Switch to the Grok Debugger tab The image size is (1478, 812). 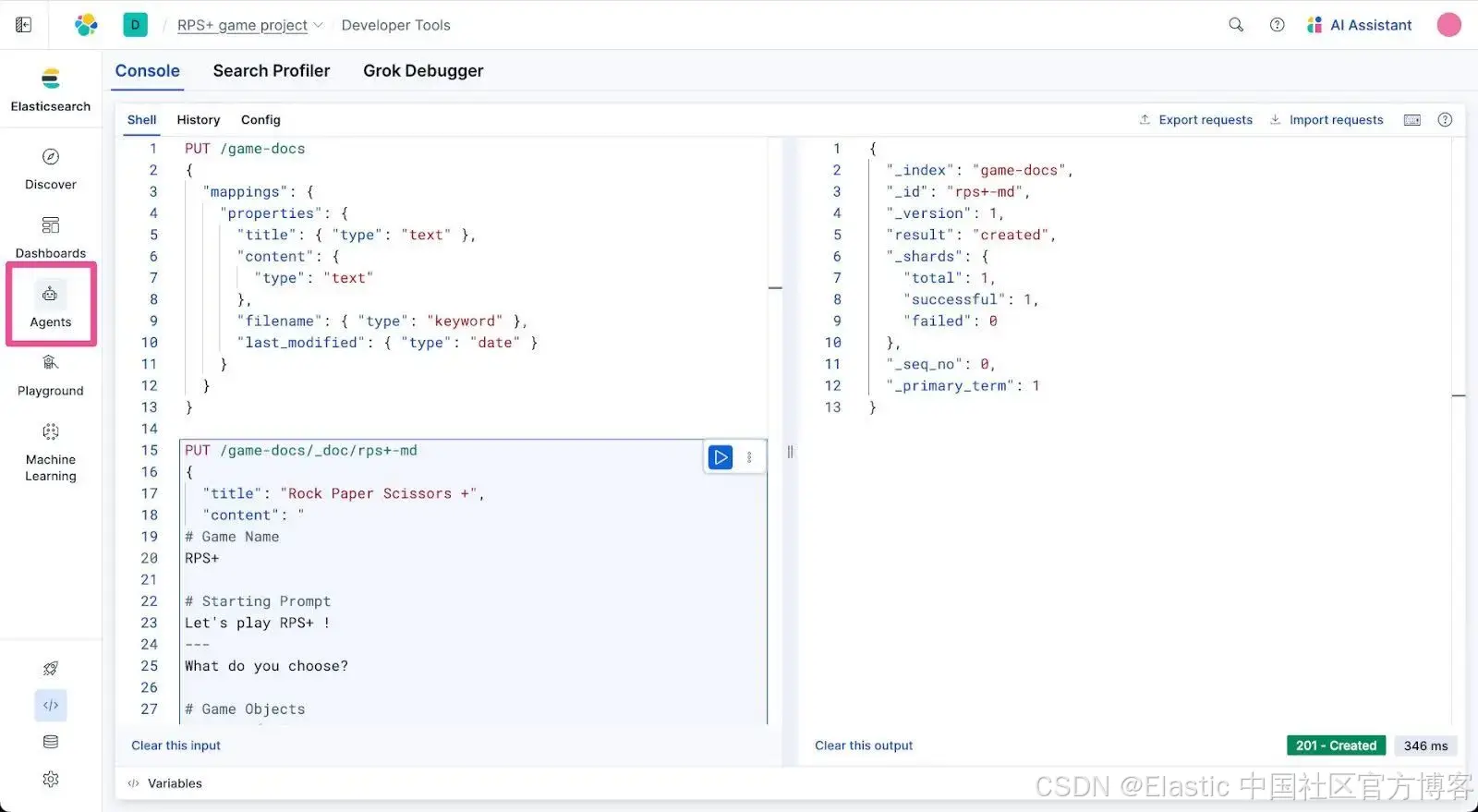click(423, 71)
